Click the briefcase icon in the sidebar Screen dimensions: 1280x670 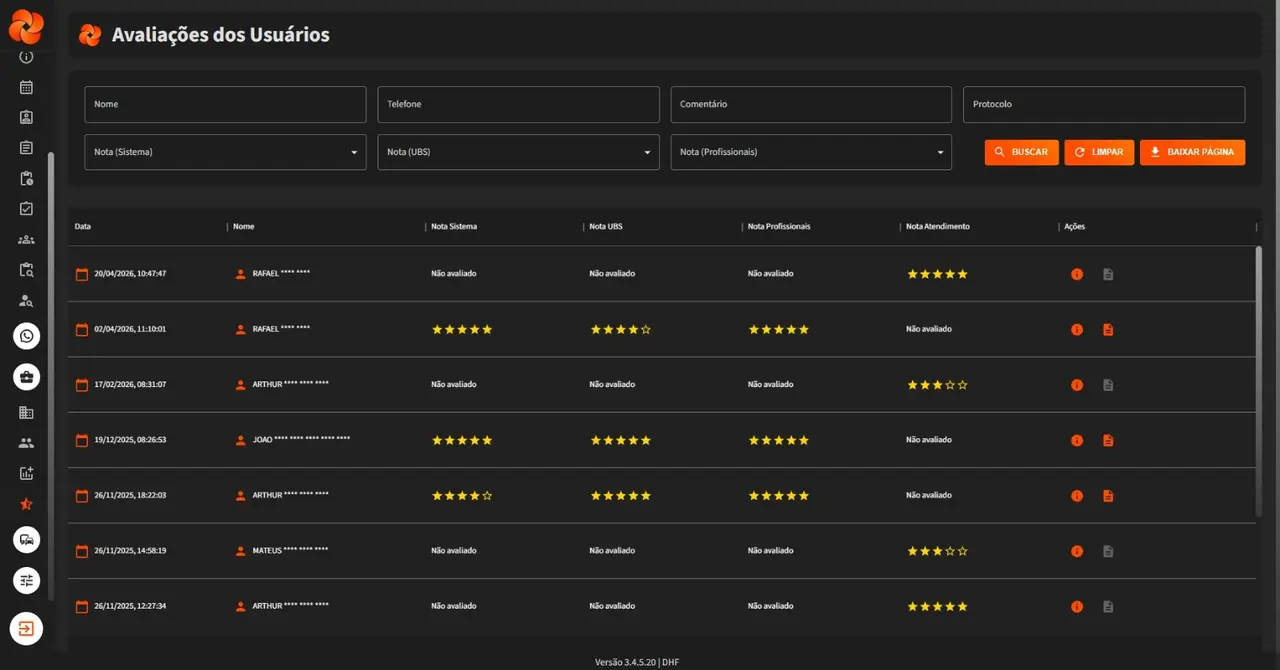[26, 377]
